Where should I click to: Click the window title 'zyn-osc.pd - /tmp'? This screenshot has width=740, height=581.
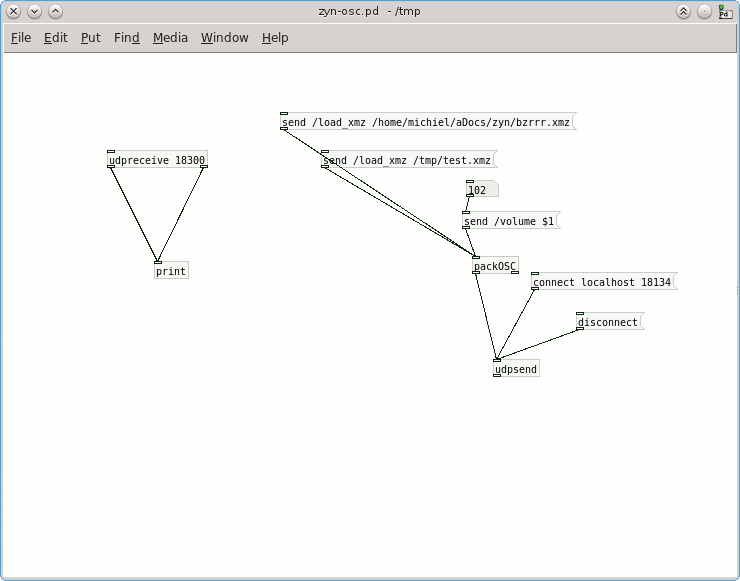(x=369, y=12)
